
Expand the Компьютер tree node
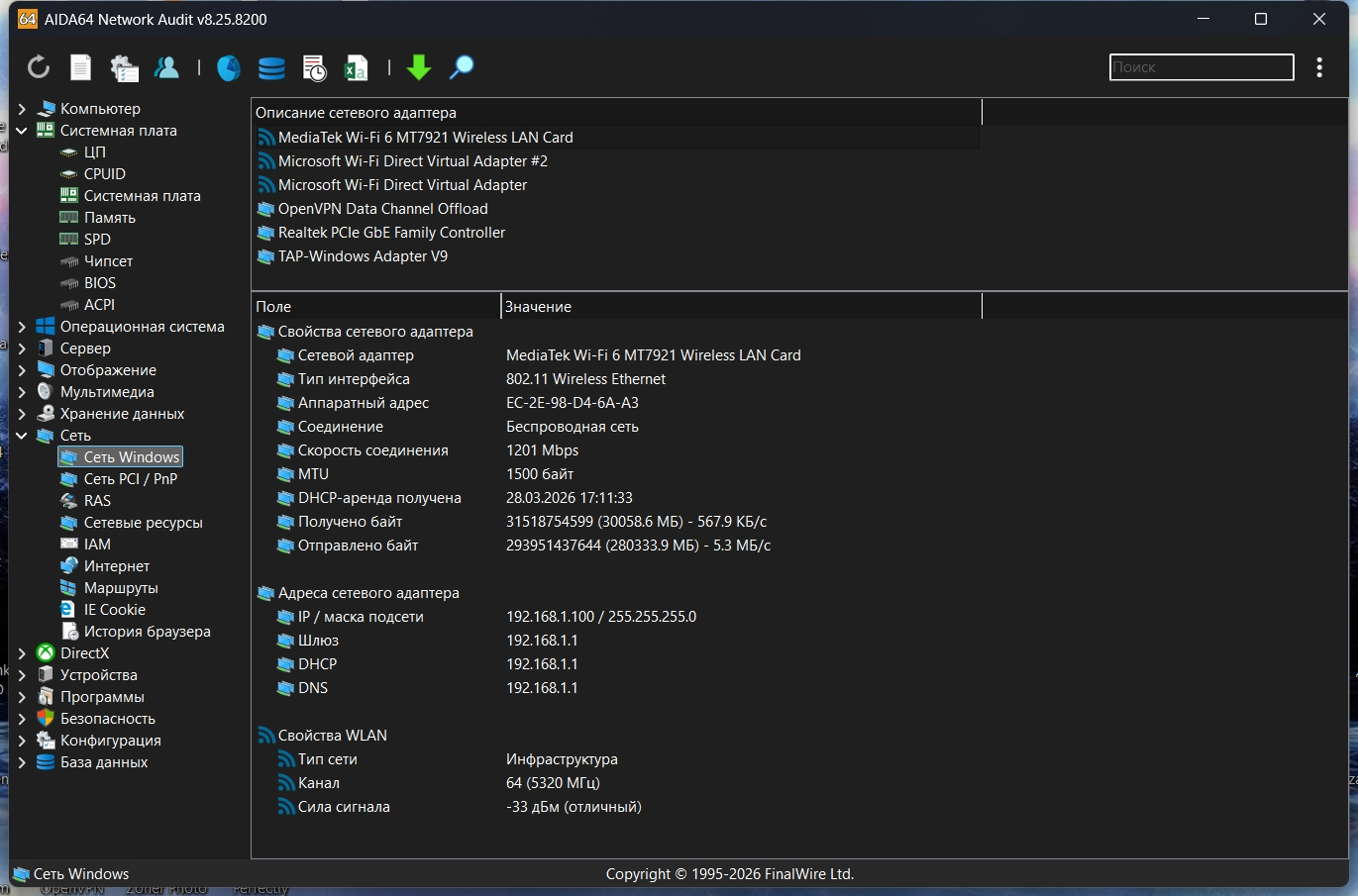point(22,109)
